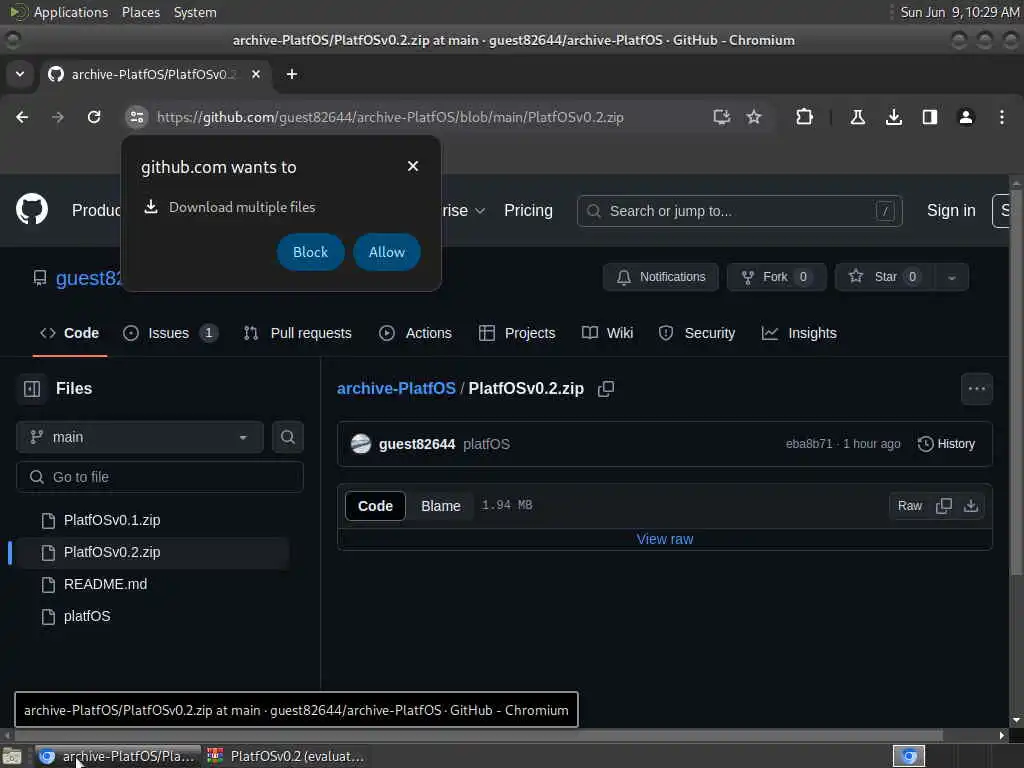Image resolution: width=1024 pixels, height=768 pixels.
Task: Expand the Star lists dropdown arrow
Action: tap(952, 277)
